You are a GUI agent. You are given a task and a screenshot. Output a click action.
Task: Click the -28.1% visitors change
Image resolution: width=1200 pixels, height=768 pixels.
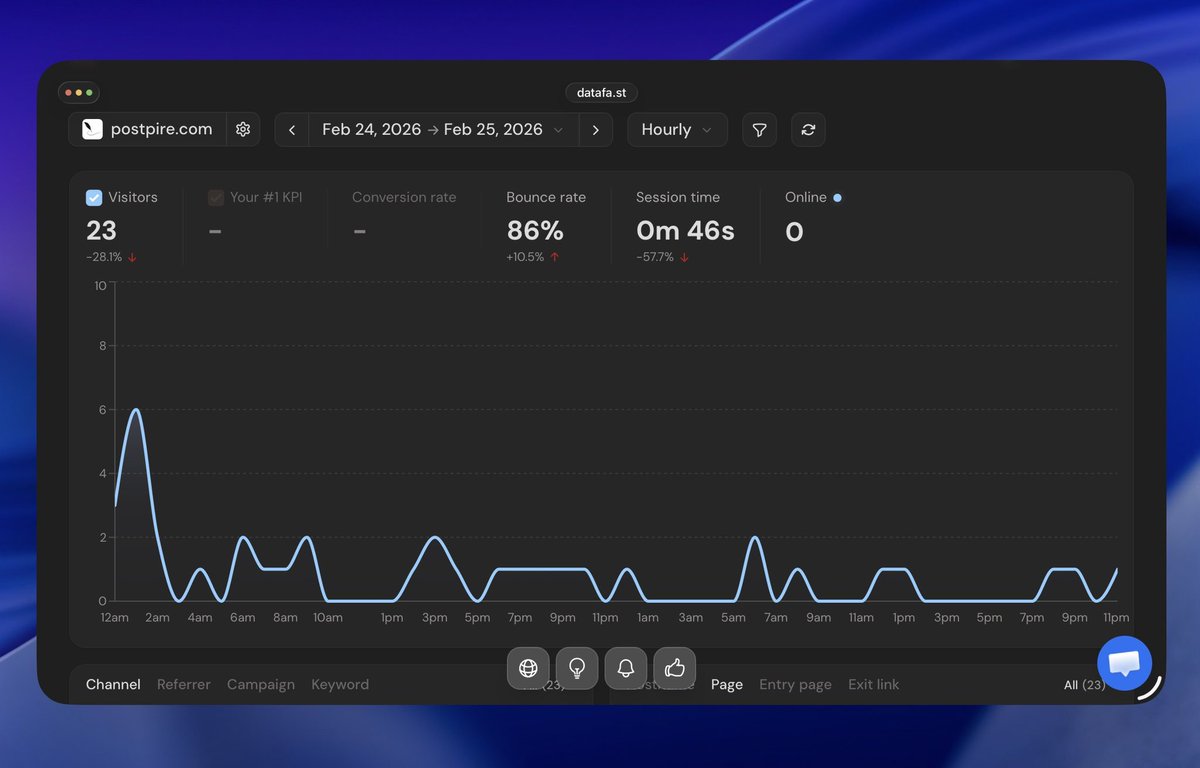[111, 257]
